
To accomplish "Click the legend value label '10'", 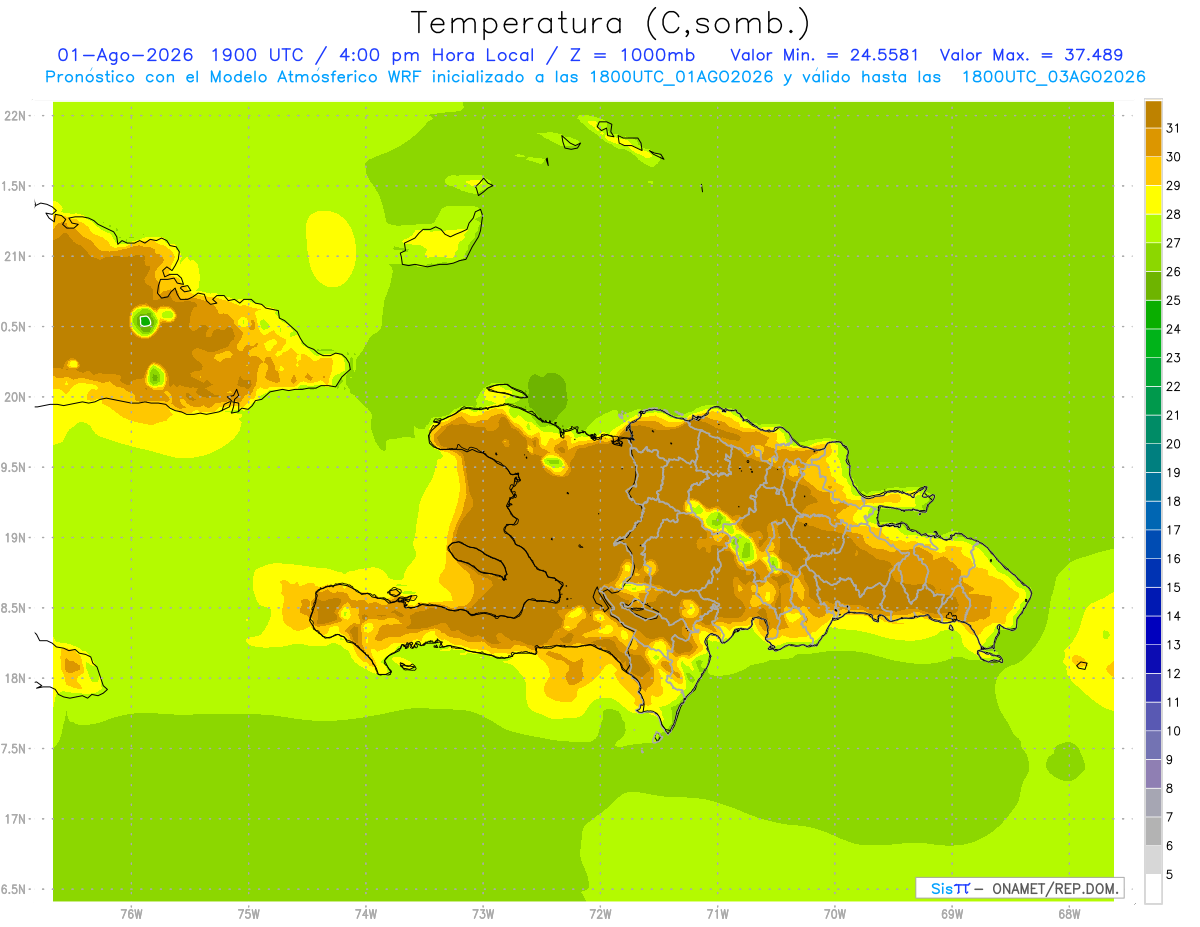I will [x=1173, y=731].
